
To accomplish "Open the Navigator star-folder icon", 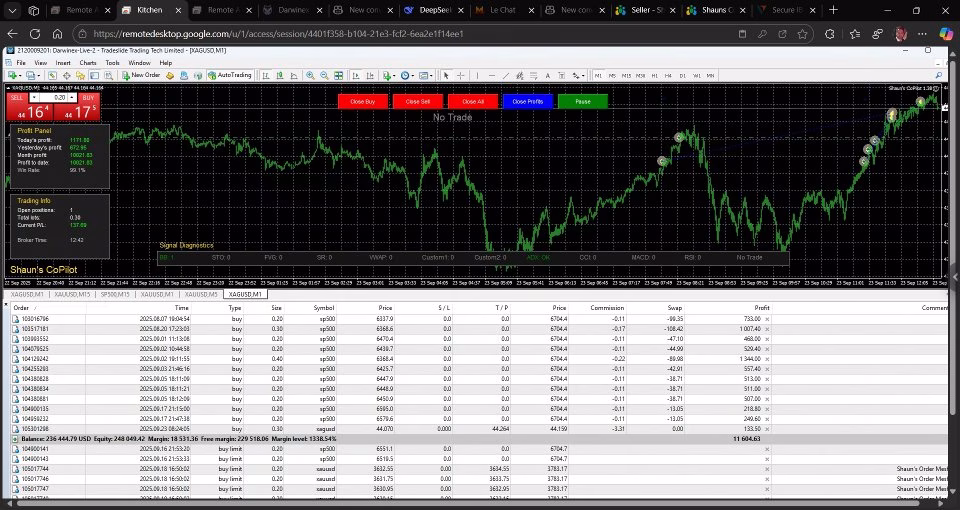I will [x=80, y=75].
